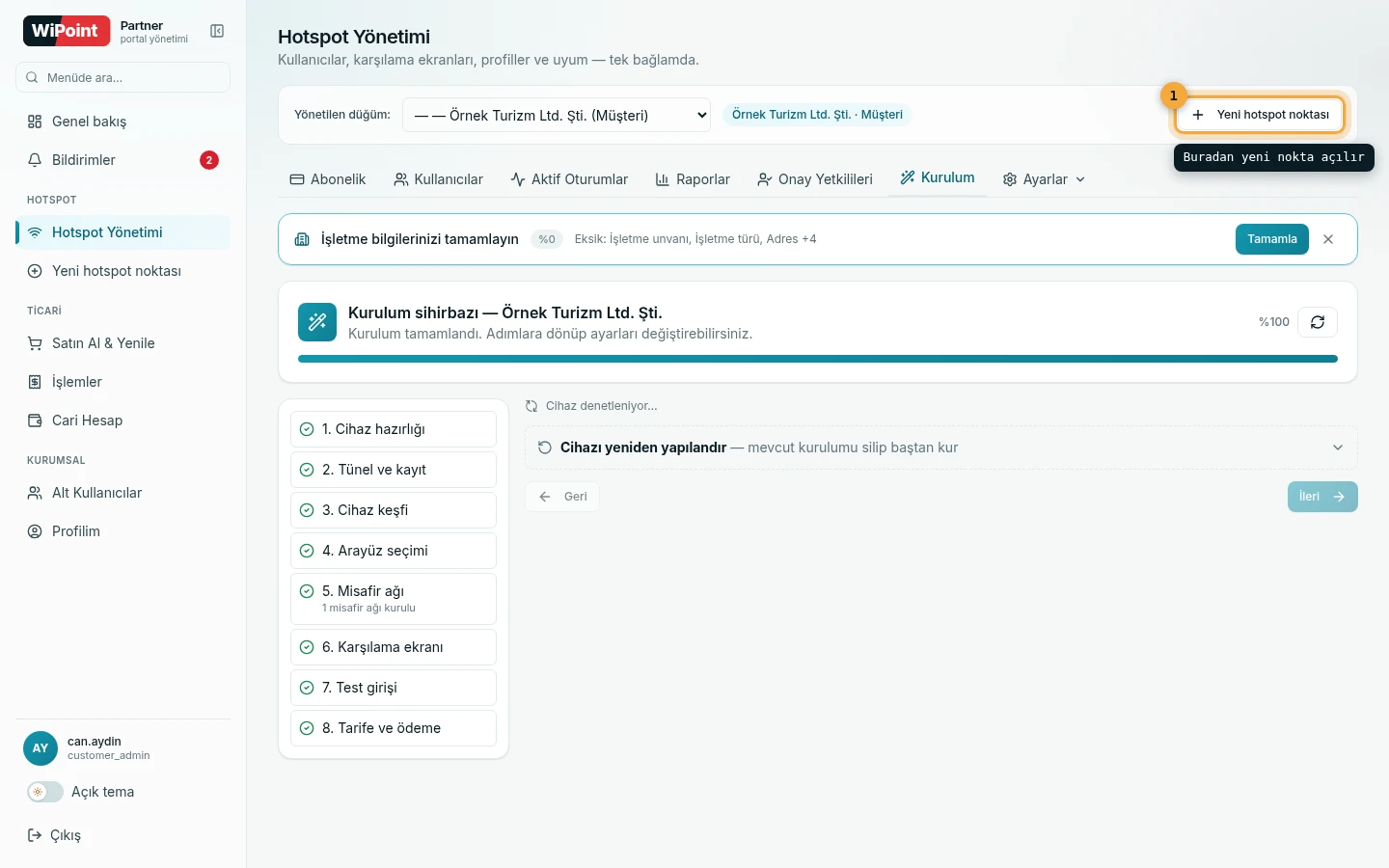This screenshot has height=868, width=1389.
Task: Open Yeni hotspot noktası in sidebar
Action: (x=123, y=271)
